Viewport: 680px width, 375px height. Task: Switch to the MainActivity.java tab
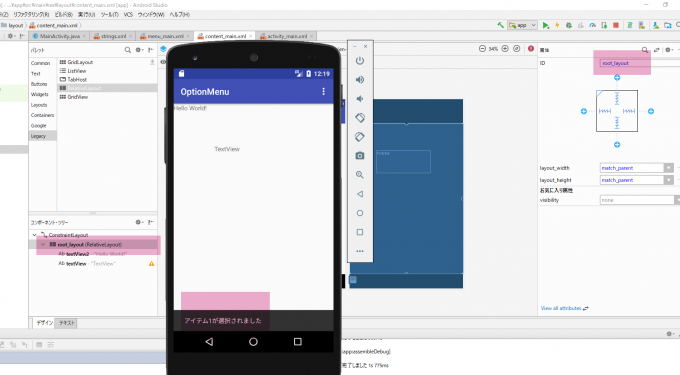click(59, 36)
